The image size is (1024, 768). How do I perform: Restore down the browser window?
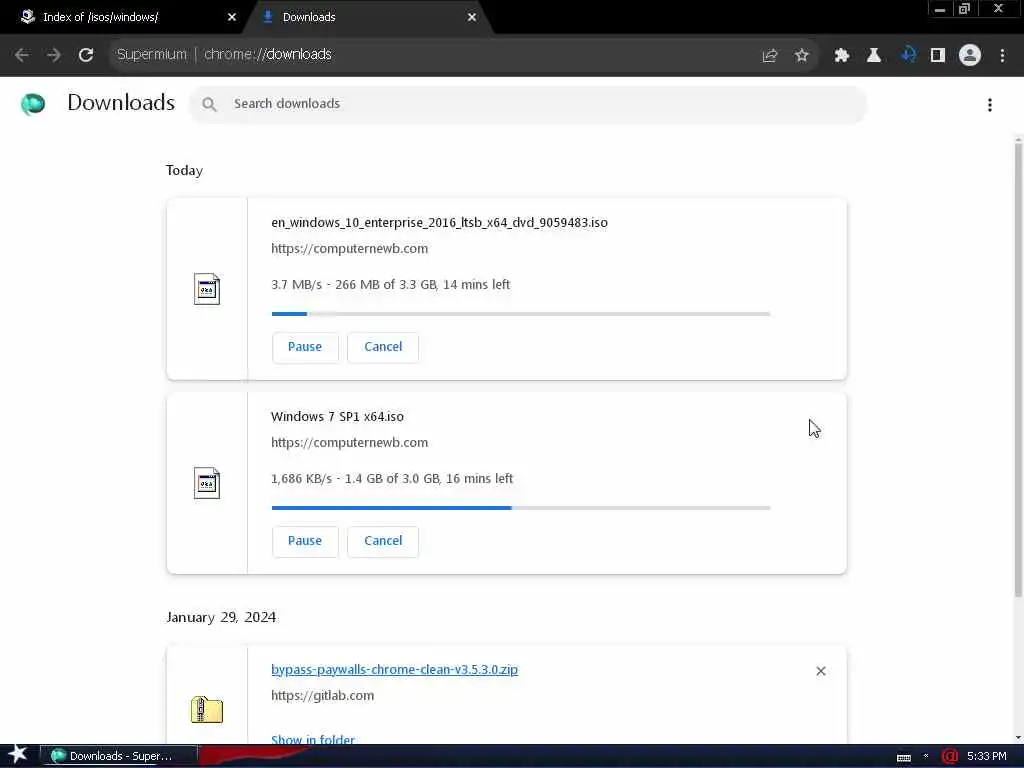click(965, 9)
